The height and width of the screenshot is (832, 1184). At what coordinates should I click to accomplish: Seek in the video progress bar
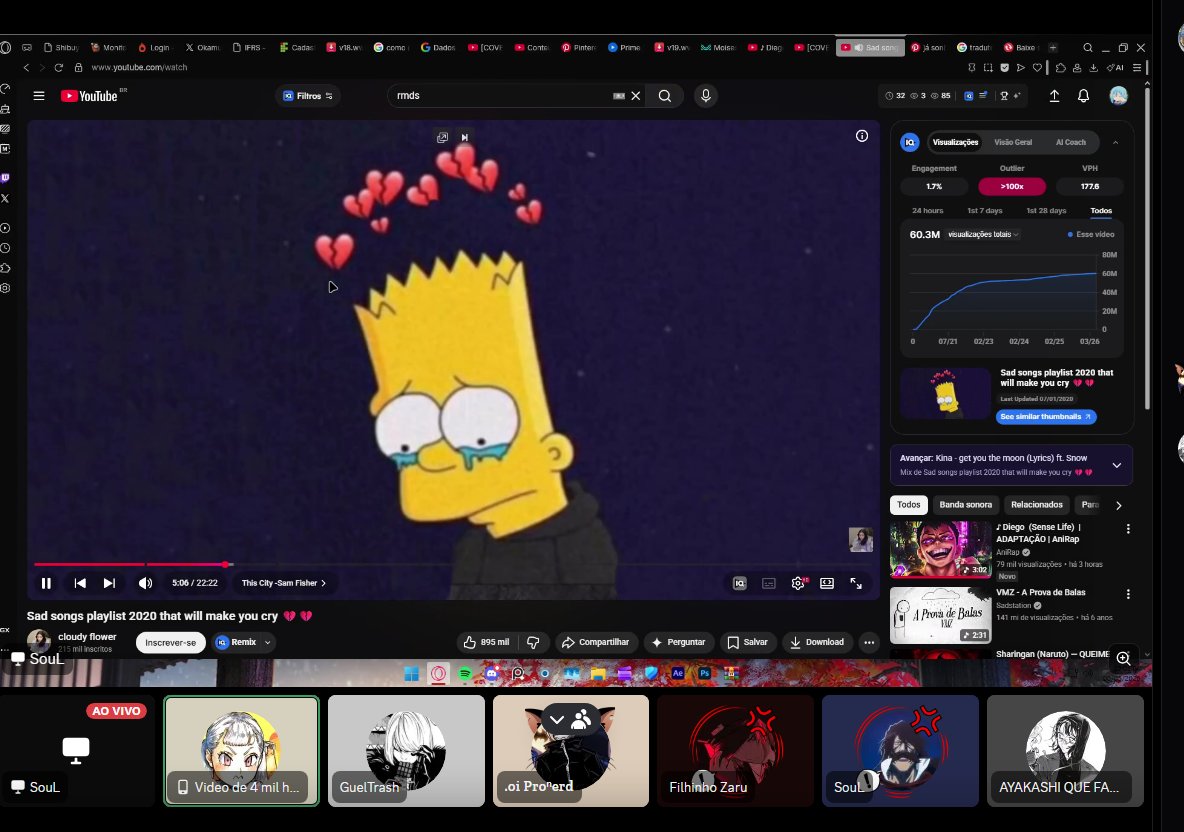[453, 564]
